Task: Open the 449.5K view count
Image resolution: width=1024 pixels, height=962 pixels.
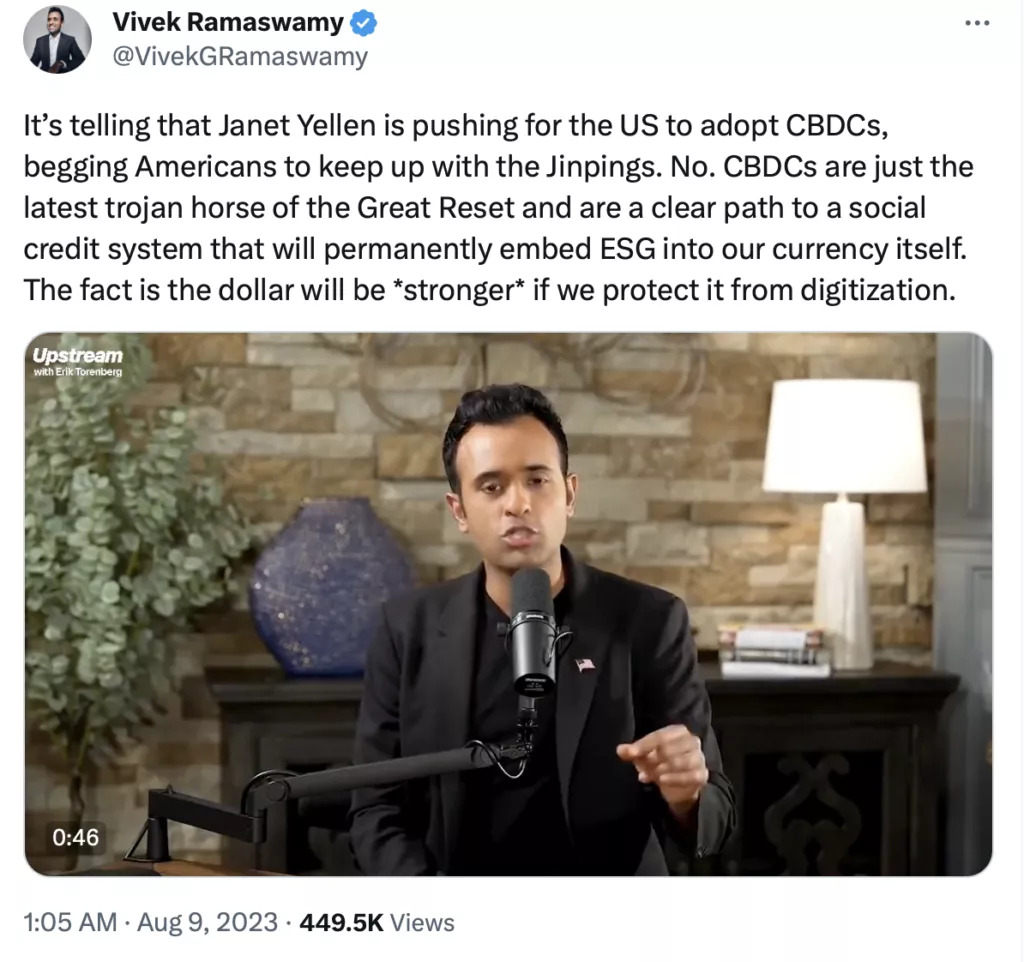Action: click(341, 922)
